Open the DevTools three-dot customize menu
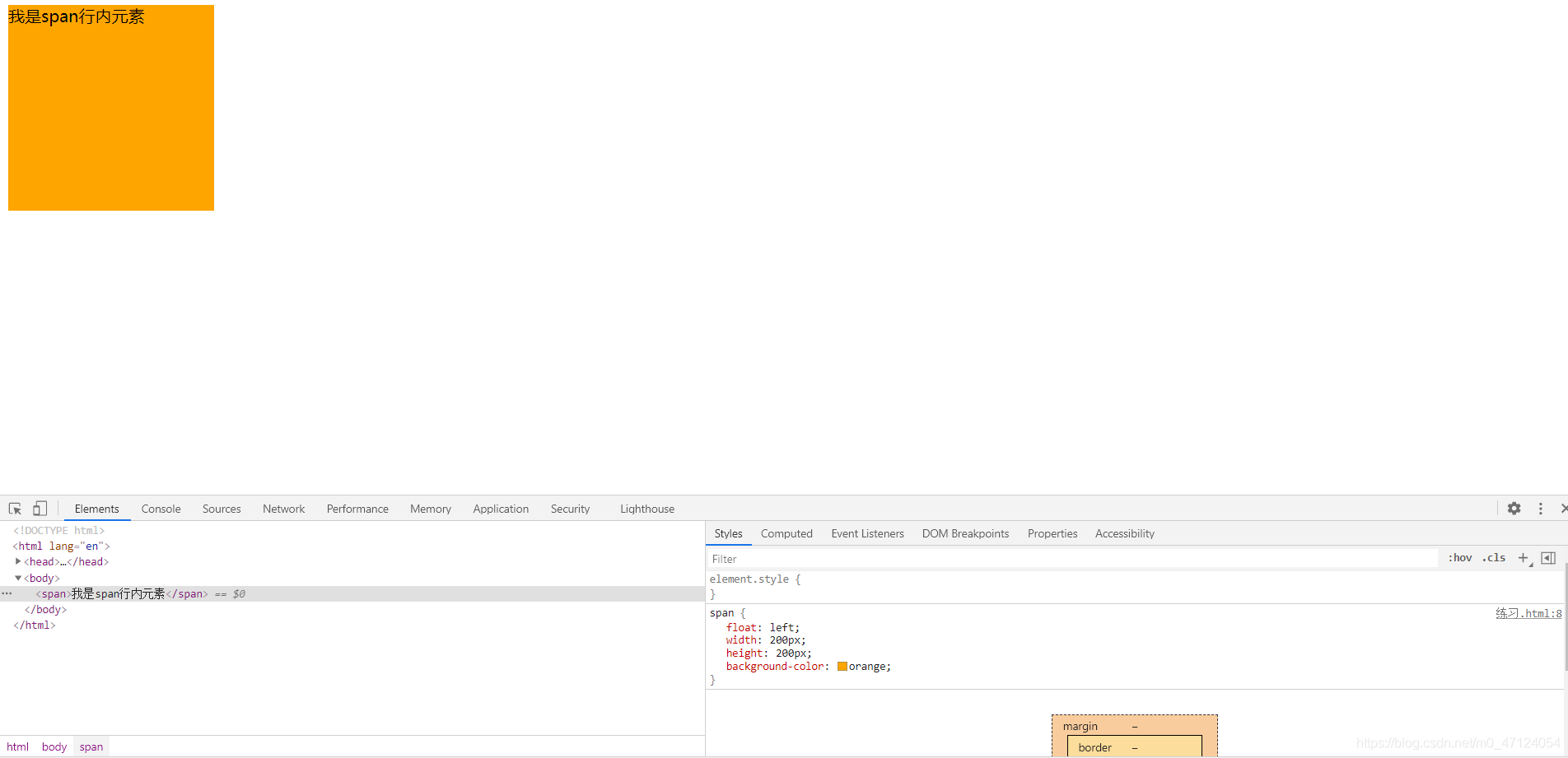The height and width of the screenshot is (758, 1568). coord(1540,509)
